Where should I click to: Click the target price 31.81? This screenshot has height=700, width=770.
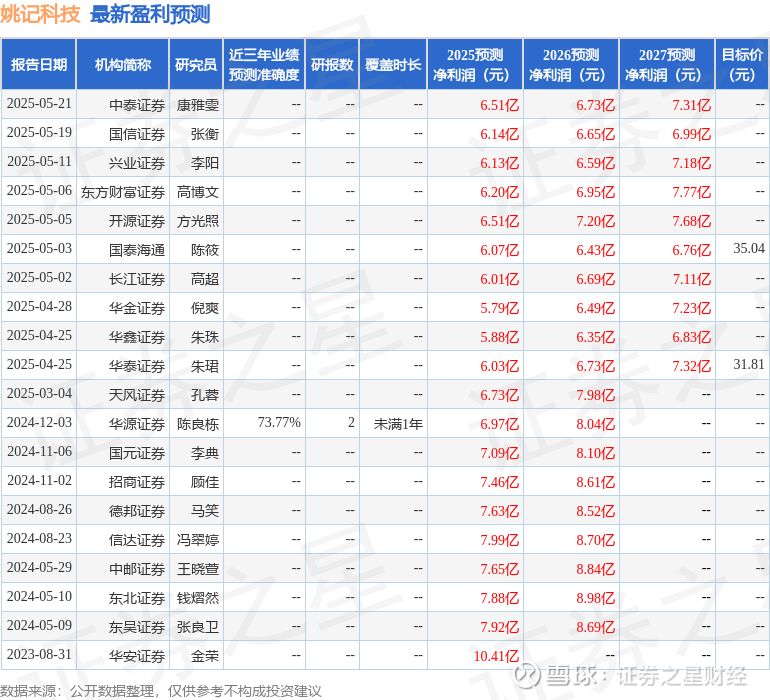tap(749, 364)
